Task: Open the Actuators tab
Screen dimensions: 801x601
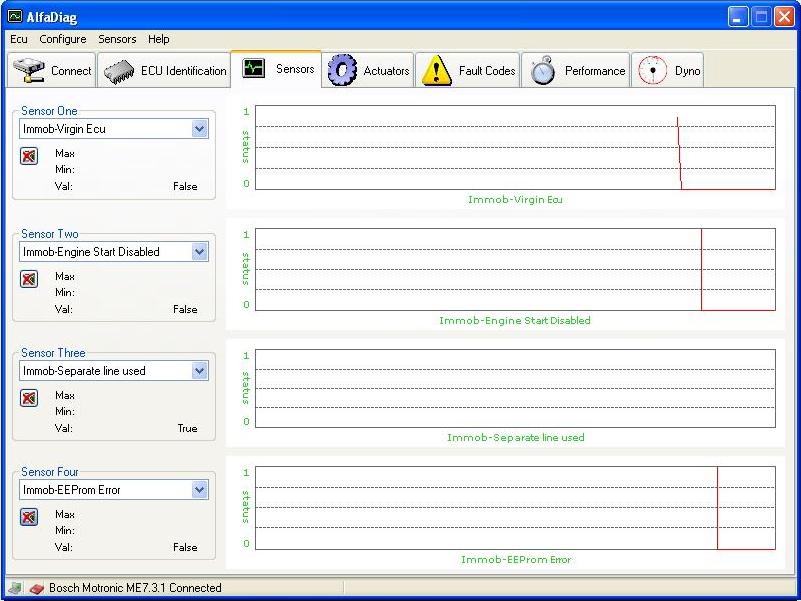Action: (368, 70)
